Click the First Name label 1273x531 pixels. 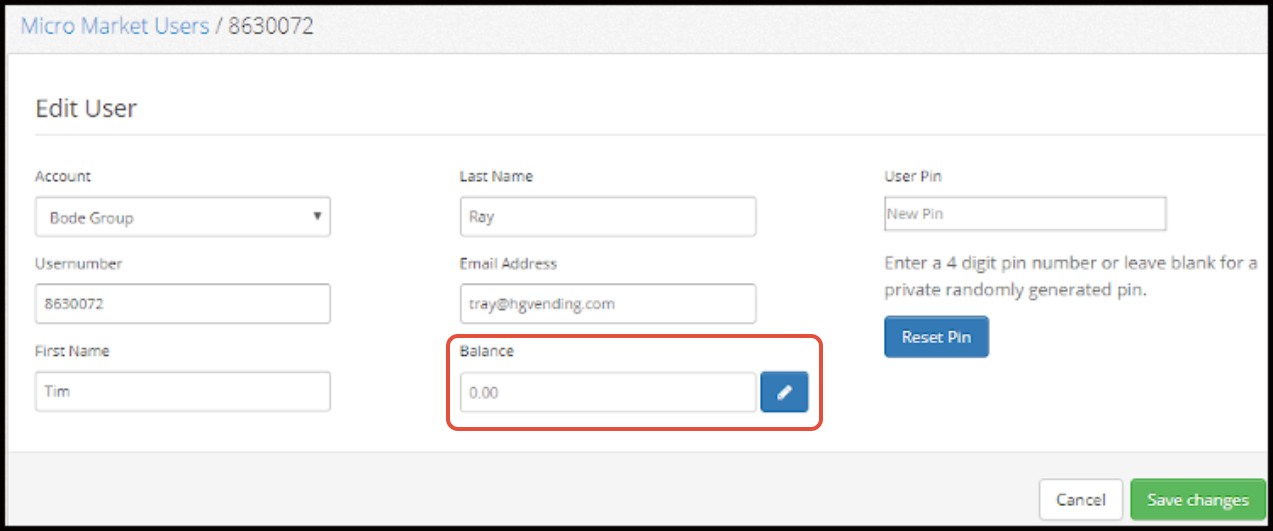coord(72,351)
